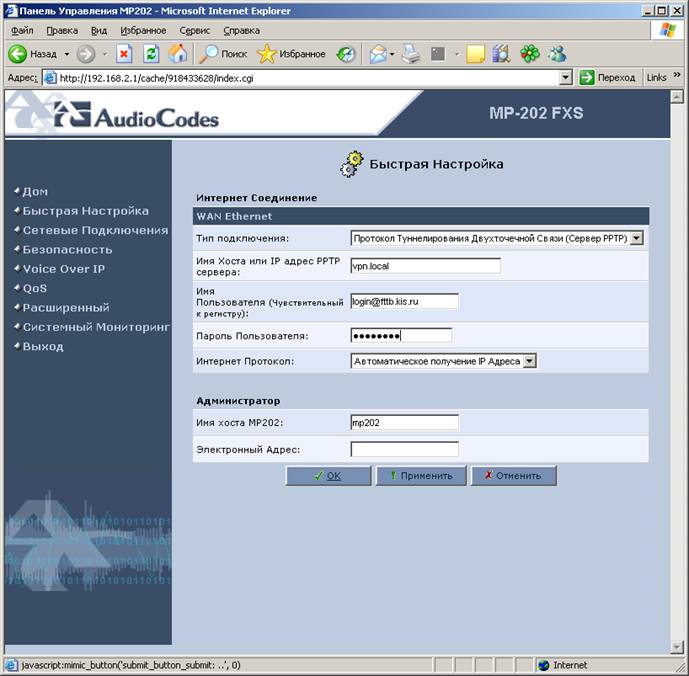Click the Mail envelope toolbar icon
Screen dimensions: 689x676
coord(378,55)
